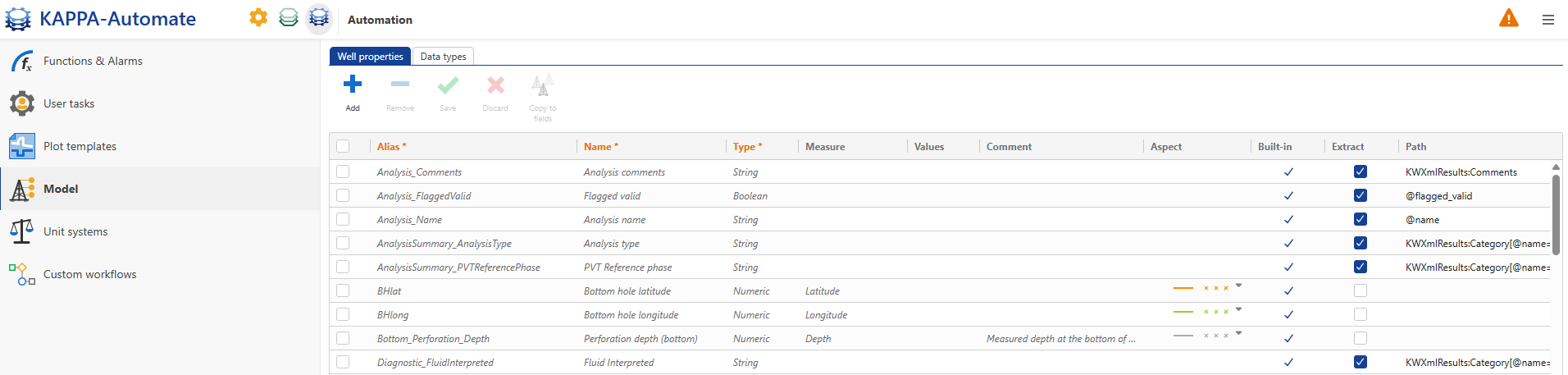Click the orange settings gear icon

pyautogui.click(x=258, y=18)
